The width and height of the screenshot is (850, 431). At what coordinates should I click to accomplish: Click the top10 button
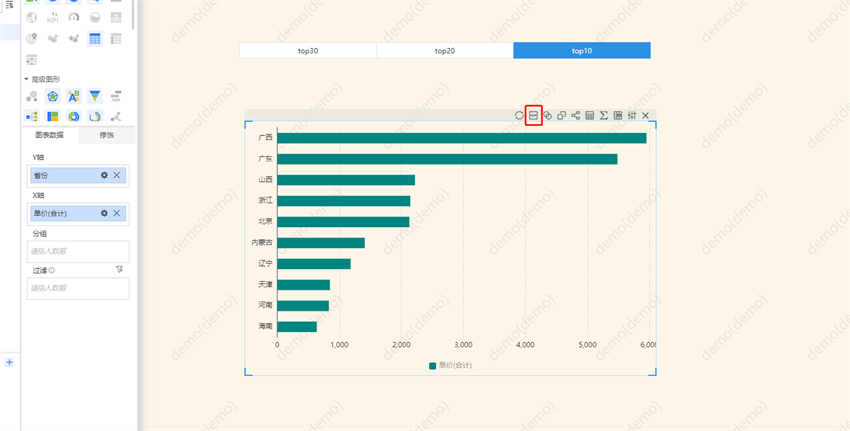[582, 50]
